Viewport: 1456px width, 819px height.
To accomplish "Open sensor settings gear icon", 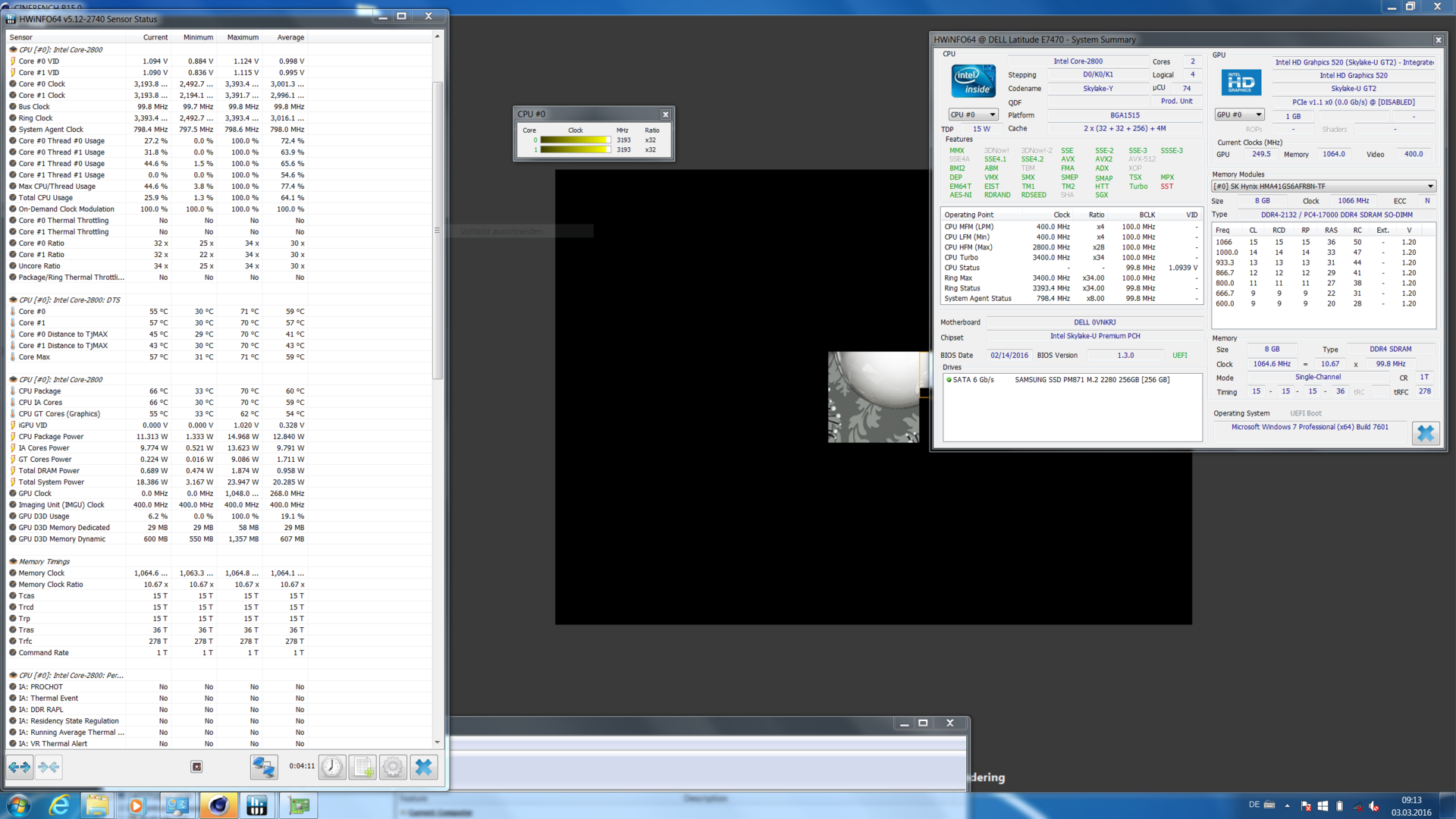I will click(393, 767).
